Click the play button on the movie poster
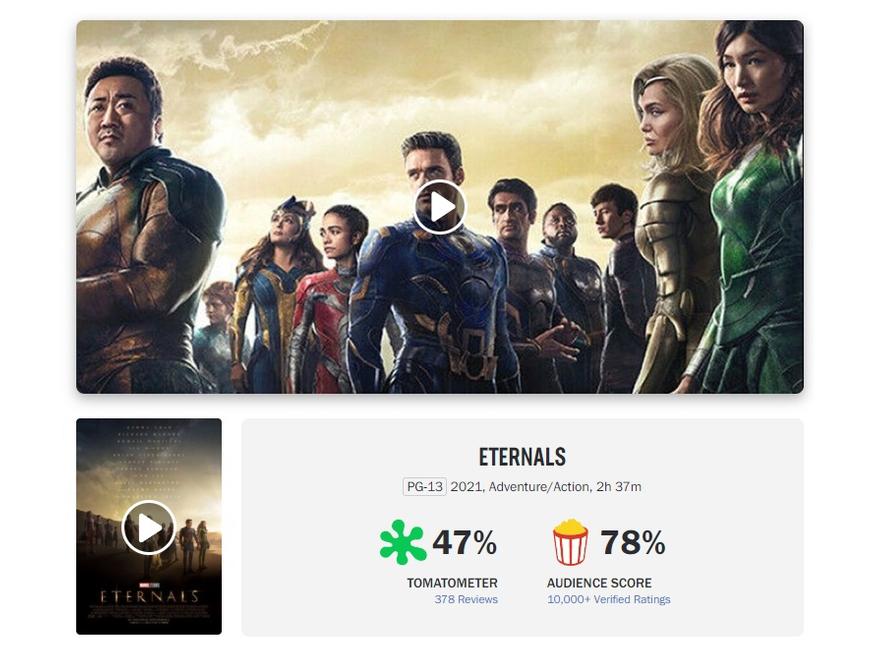877x672 pixels. pos(149,528)
